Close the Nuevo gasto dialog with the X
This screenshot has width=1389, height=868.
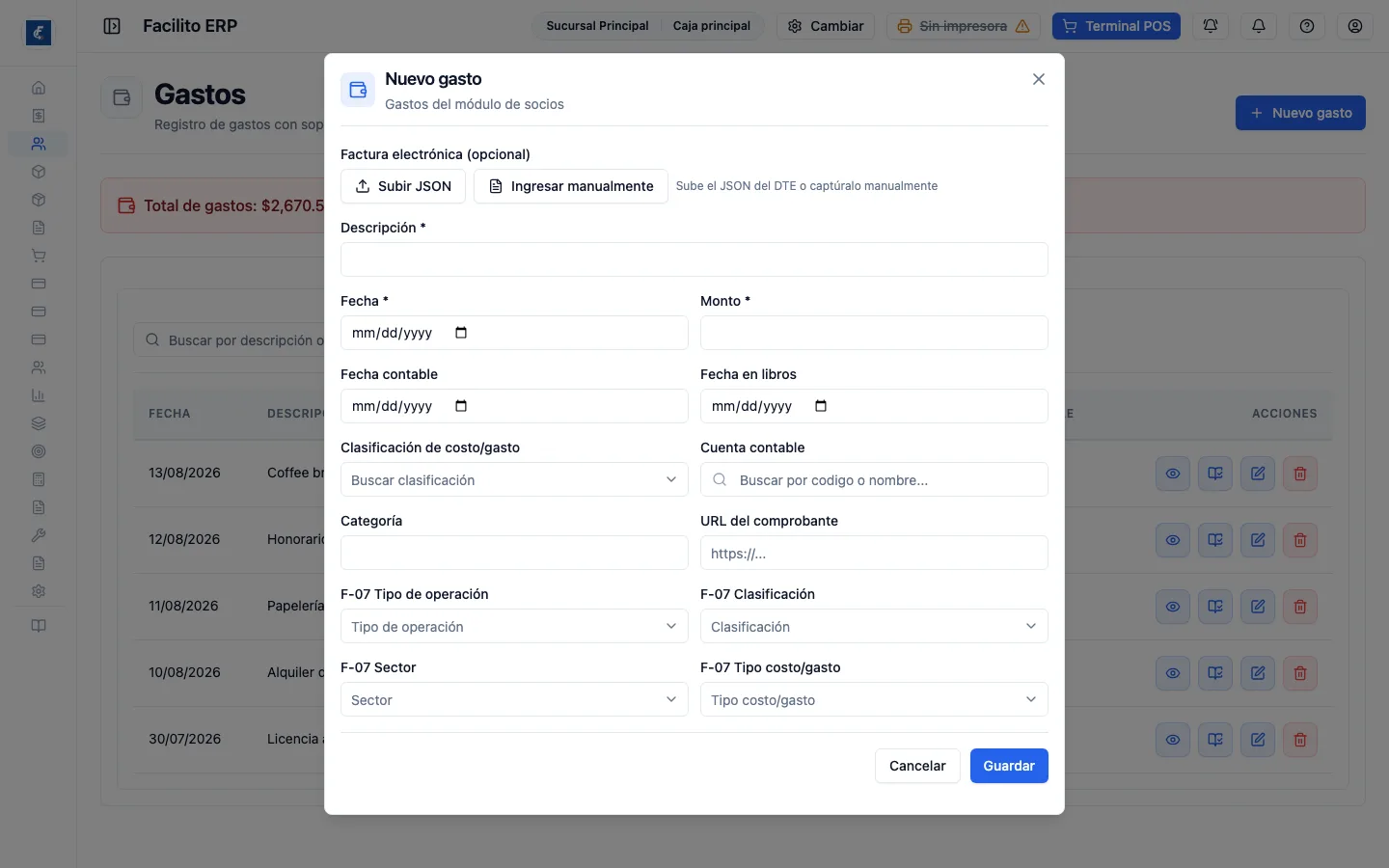[x=1039, y=79]
